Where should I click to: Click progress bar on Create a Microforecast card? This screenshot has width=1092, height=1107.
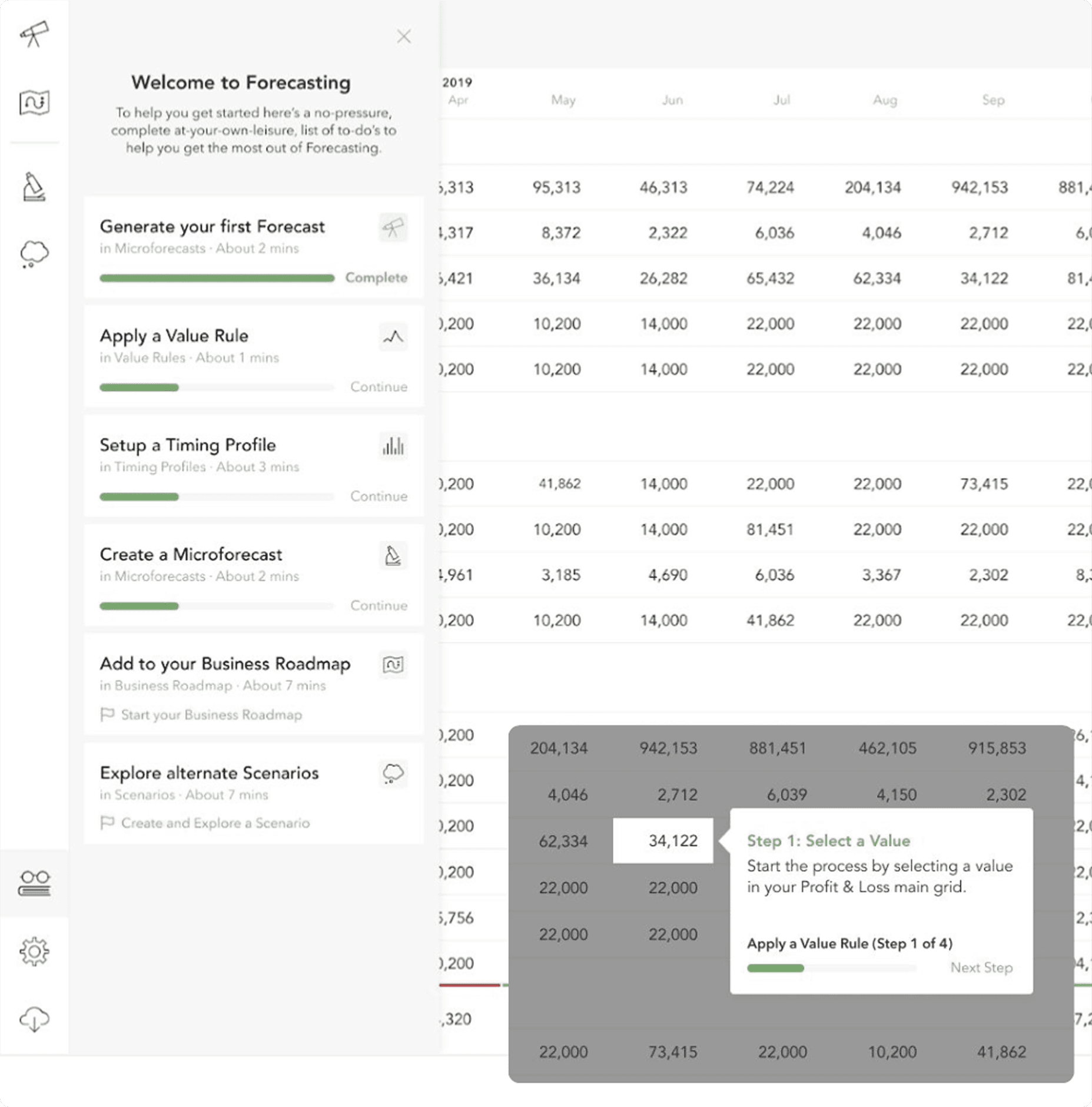(x=217, y=606)
